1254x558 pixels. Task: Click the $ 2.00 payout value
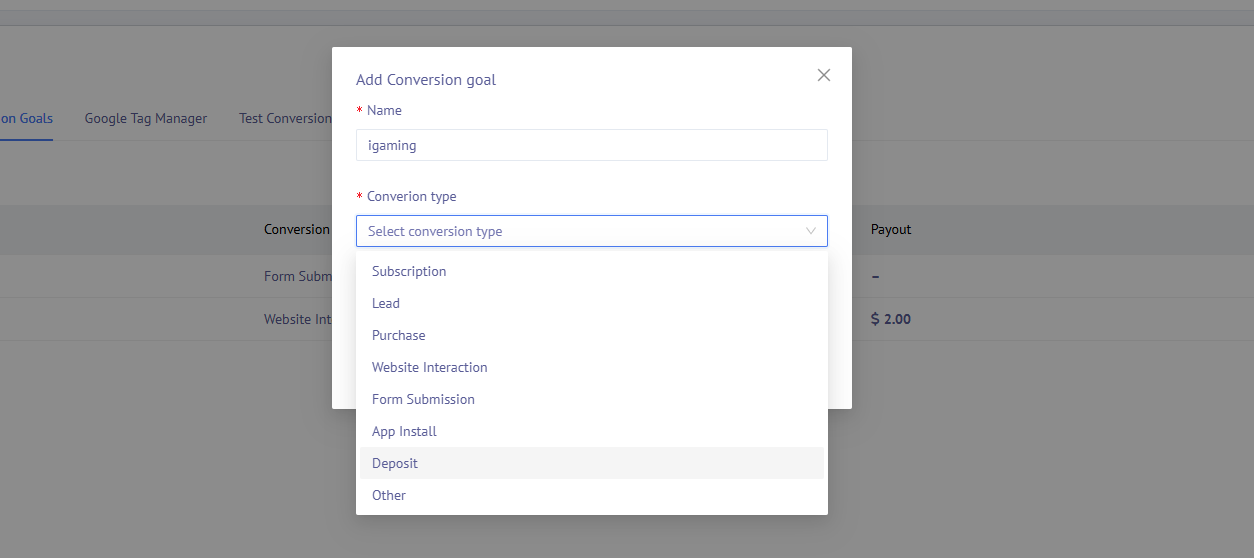tap(891, 319)
